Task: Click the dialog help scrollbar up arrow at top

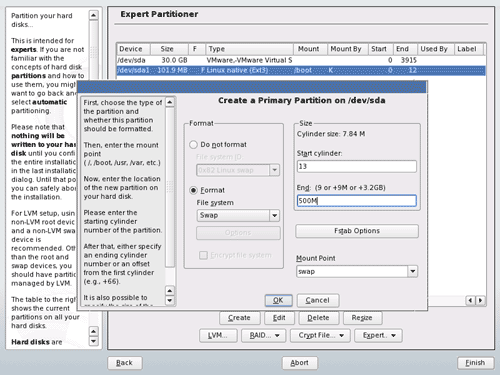Action: click(x=170, y=102)
